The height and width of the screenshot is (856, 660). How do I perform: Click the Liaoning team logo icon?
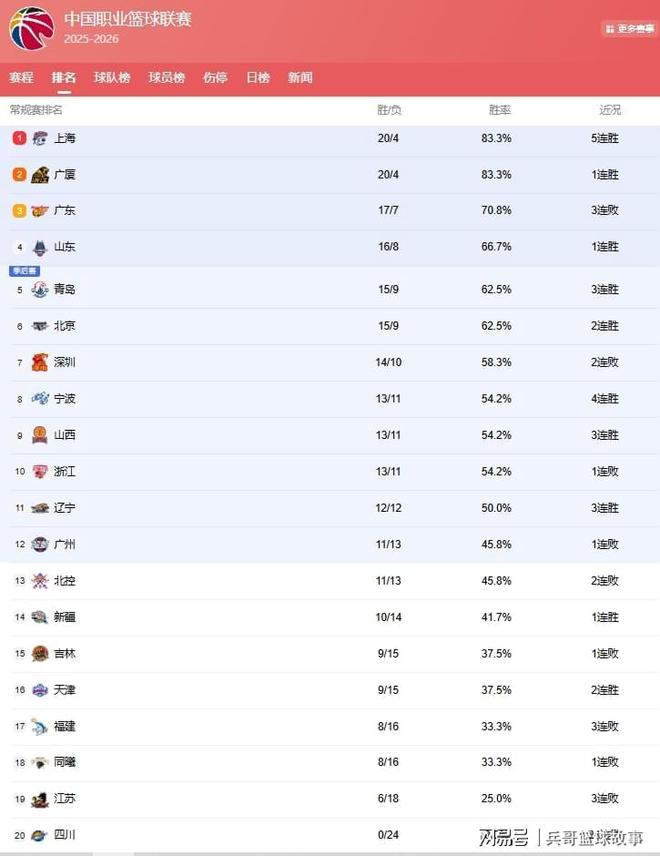click(x=40, y=508)
